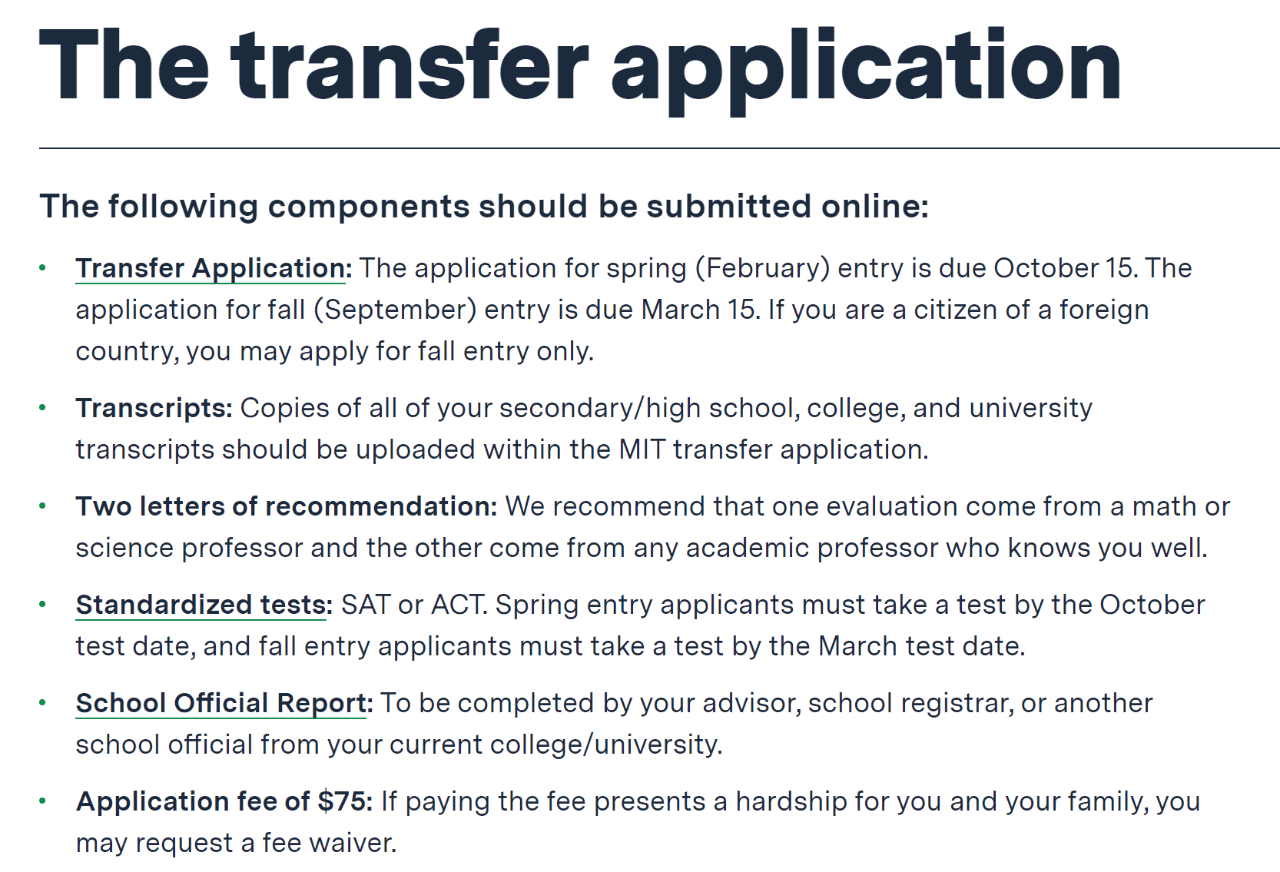Image resolution: width=1280 pixels, height=872 pixels.
Task: Click the "SAT or ACT" text
Action: [x=414, y=605]
